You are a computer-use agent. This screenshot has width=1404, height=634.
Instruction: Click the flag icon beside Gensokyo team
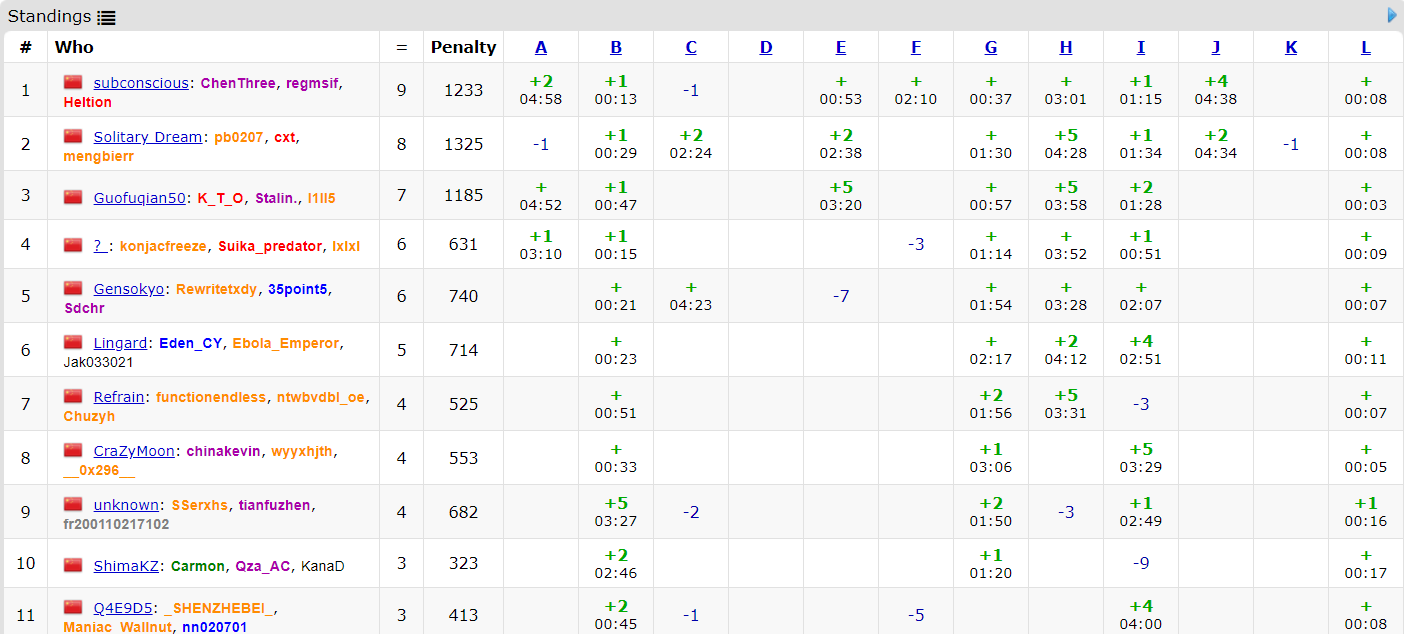click(x=73, y=288)
